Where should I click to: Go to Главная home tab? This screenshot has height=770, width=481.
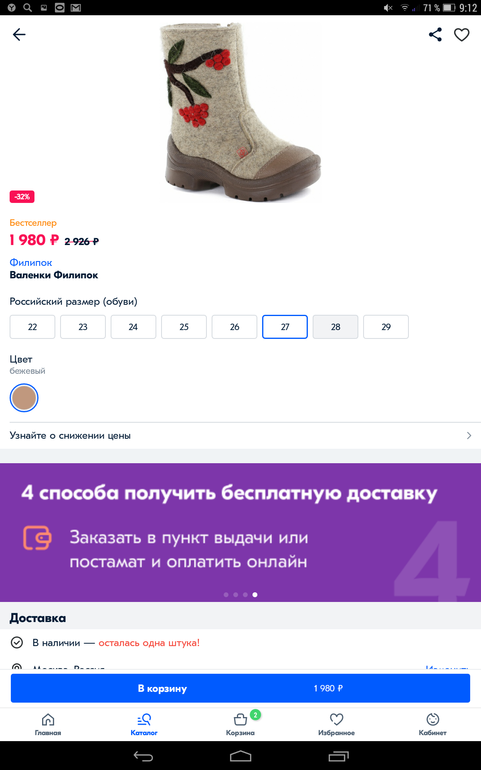(x=48, y=724)
